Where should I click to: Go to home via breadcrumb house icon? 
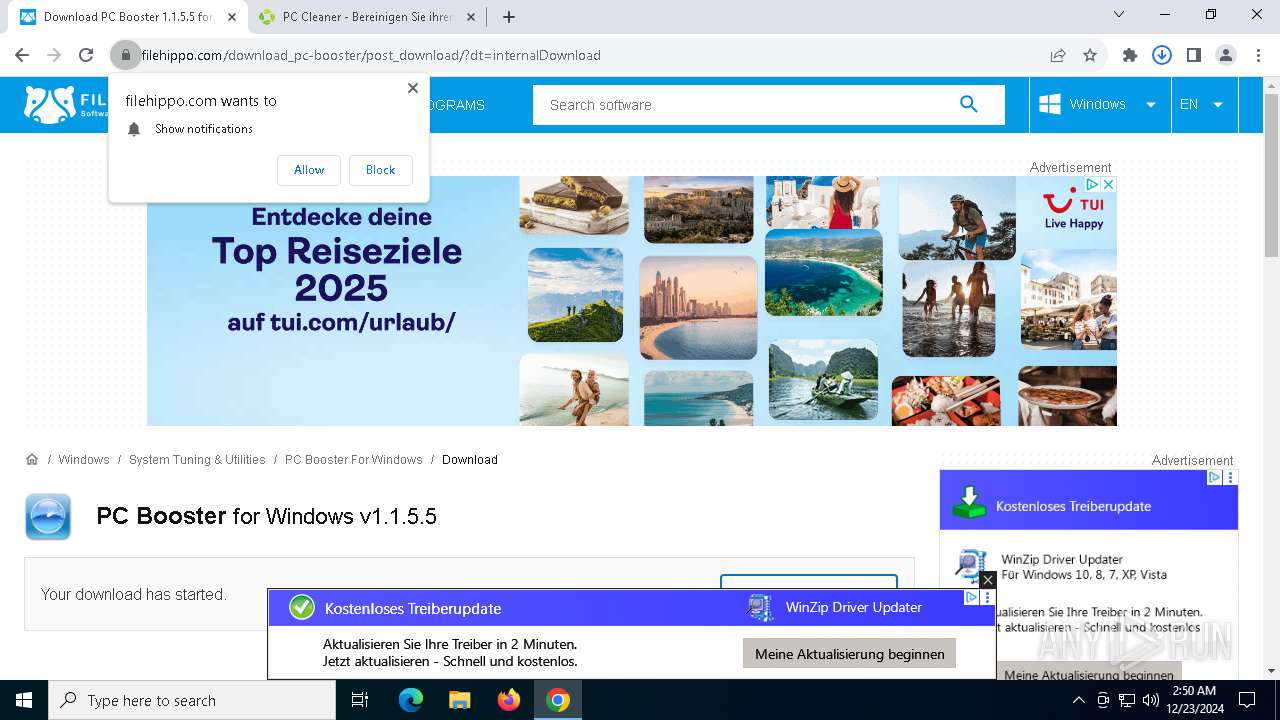pyautogui.click(x=32, y=459)
